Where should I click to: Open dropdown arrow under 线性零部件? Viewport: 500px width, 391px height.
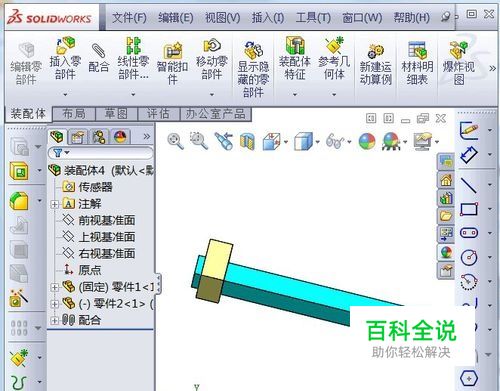coord(133,95)
